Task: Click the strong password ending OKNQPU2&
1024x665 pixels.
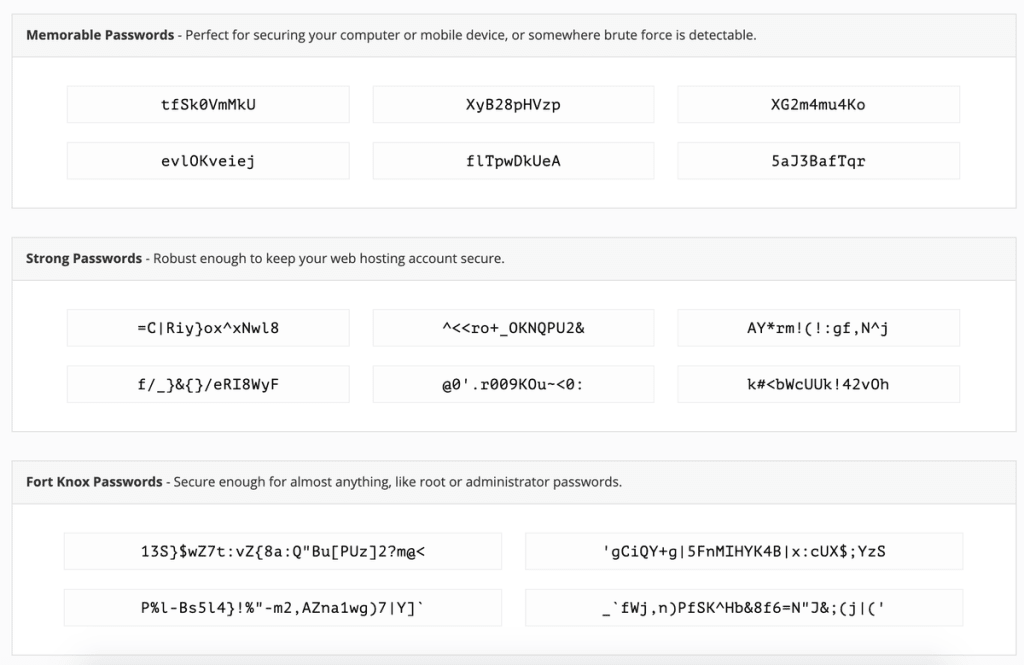Action: (x=512, y=327)
